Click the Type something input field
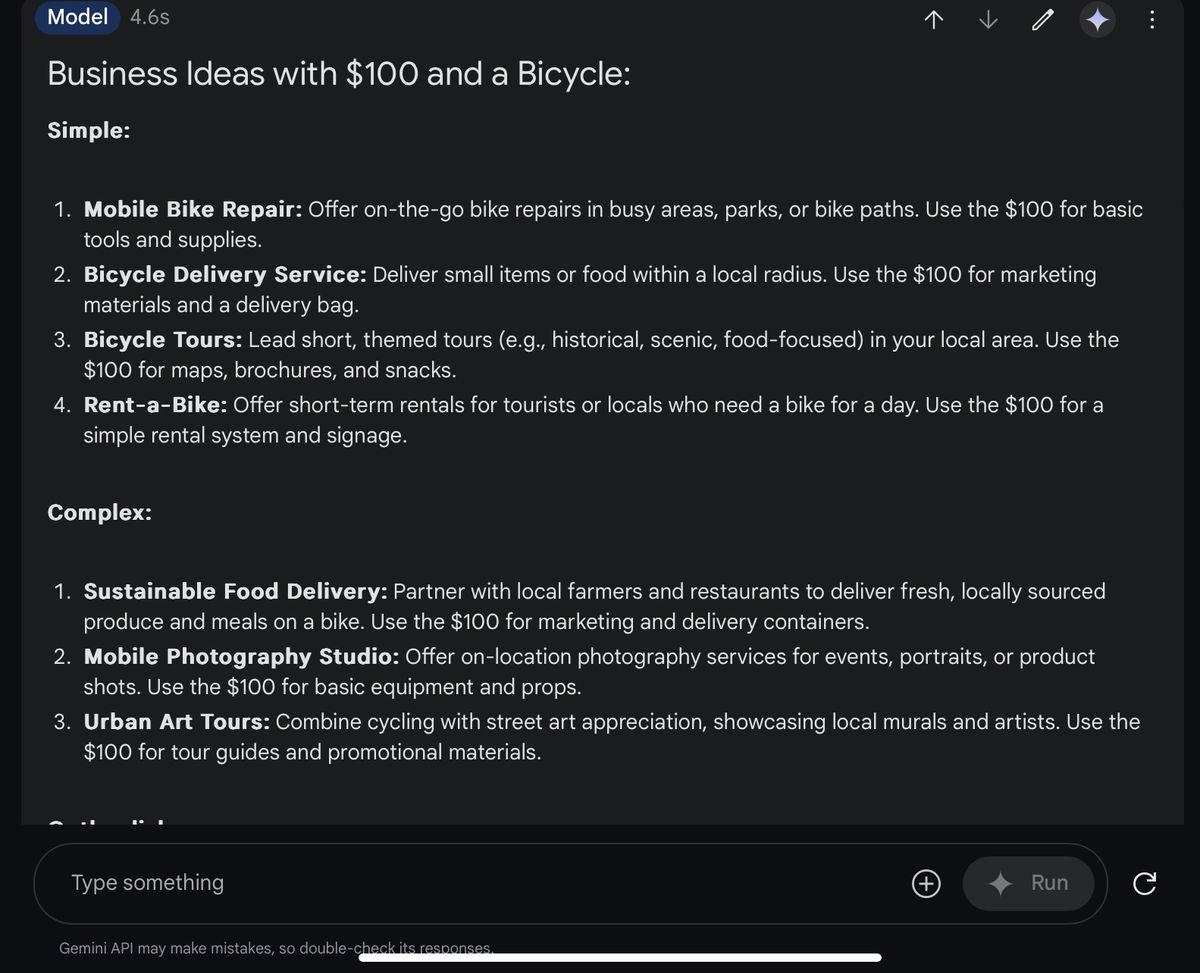The height and width of the screenshot is (973, 1200). click(147, 883)
